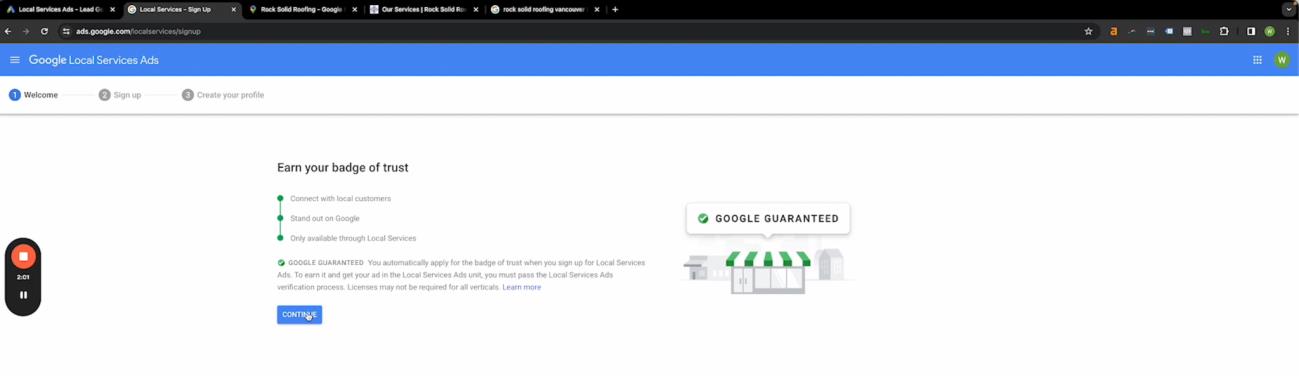Screen dimensions: 1299x376
Task: Open the Extensions puzzle-piece menu
Action: pyautogui.click(x=1224, y=31)
